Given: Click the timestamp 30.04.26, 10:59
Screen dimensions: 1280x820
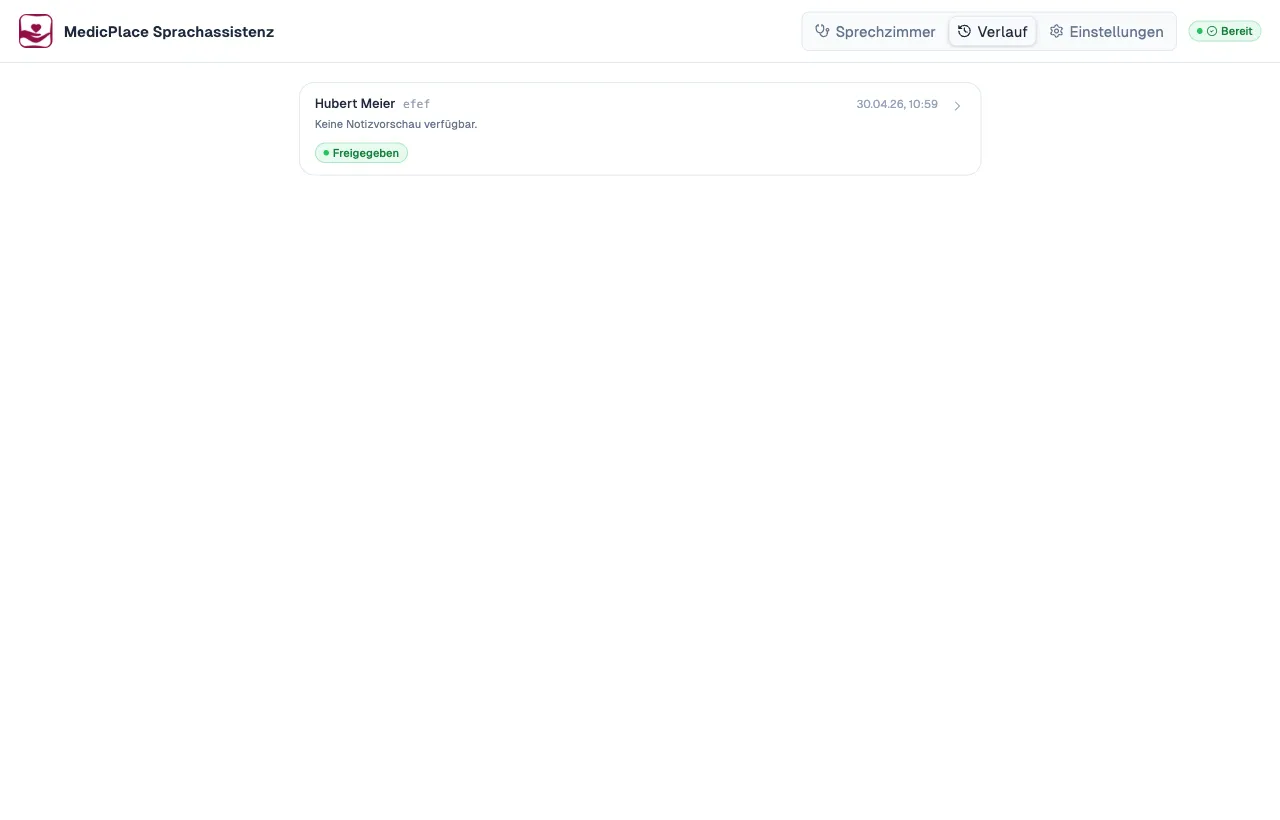Looking at the screenshot, I should pyautogui.click(x=897, y=104).
